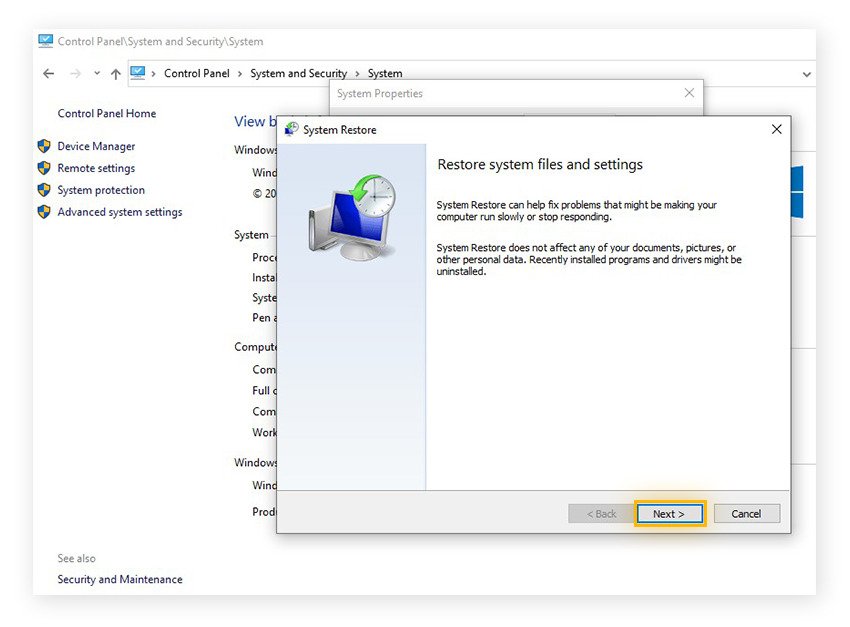Go up one folder level

[115, 74]
